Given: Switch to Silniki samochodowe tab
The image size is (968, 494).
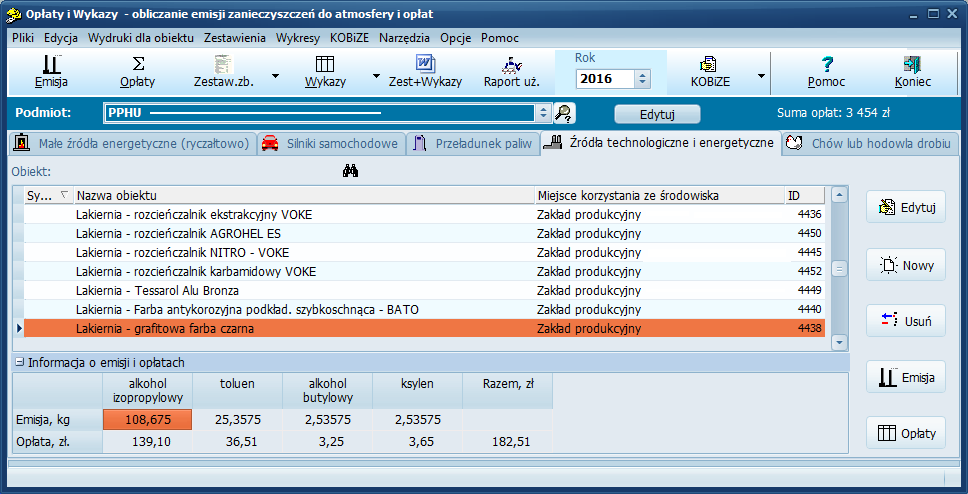Looking at the screenshot, I should tap(332, 144).
